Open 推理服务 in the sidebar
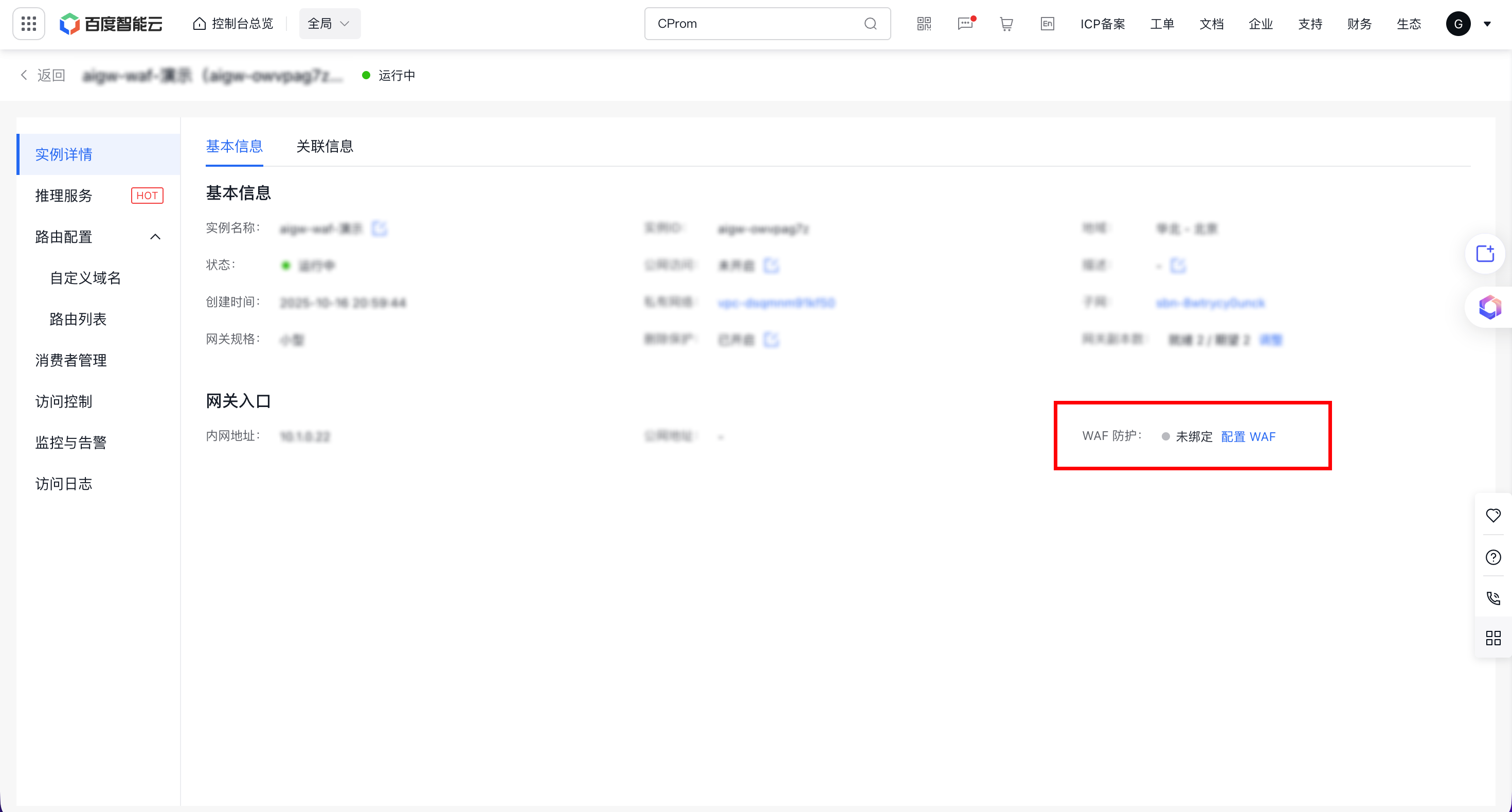The image size is (1512, 812). pyautogui.click(x=64, y=196)
